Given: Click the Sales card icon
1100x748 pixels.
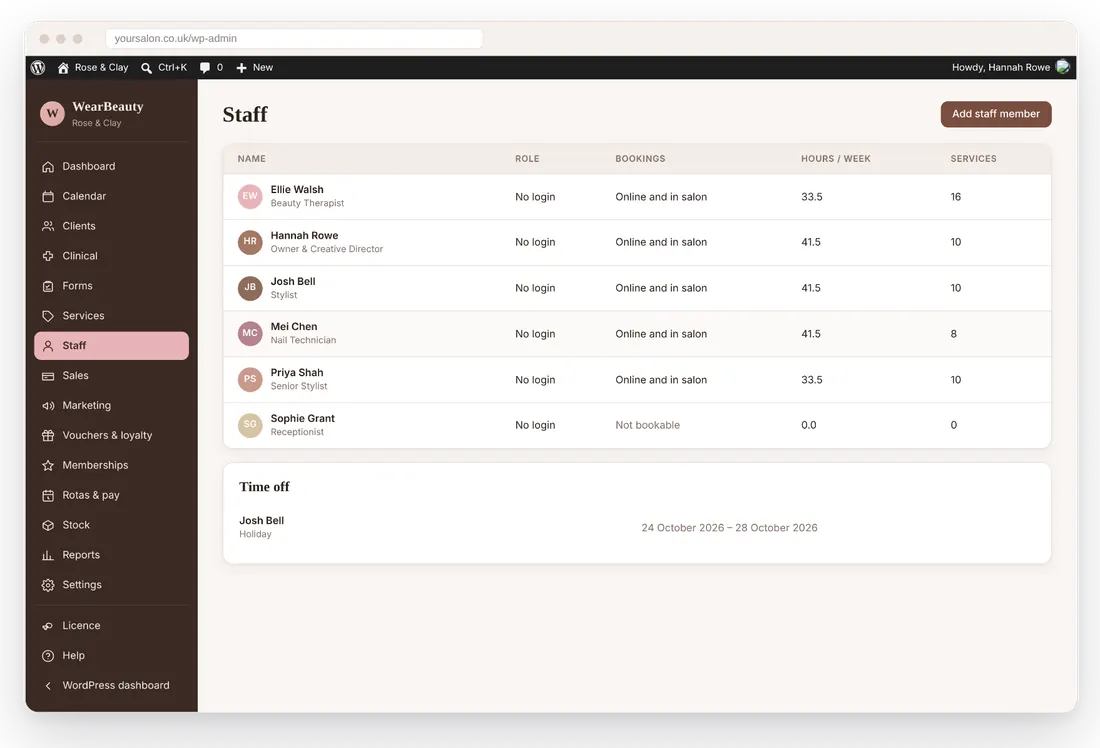Looking at the screenshot, I should click(x=48, y=376).
